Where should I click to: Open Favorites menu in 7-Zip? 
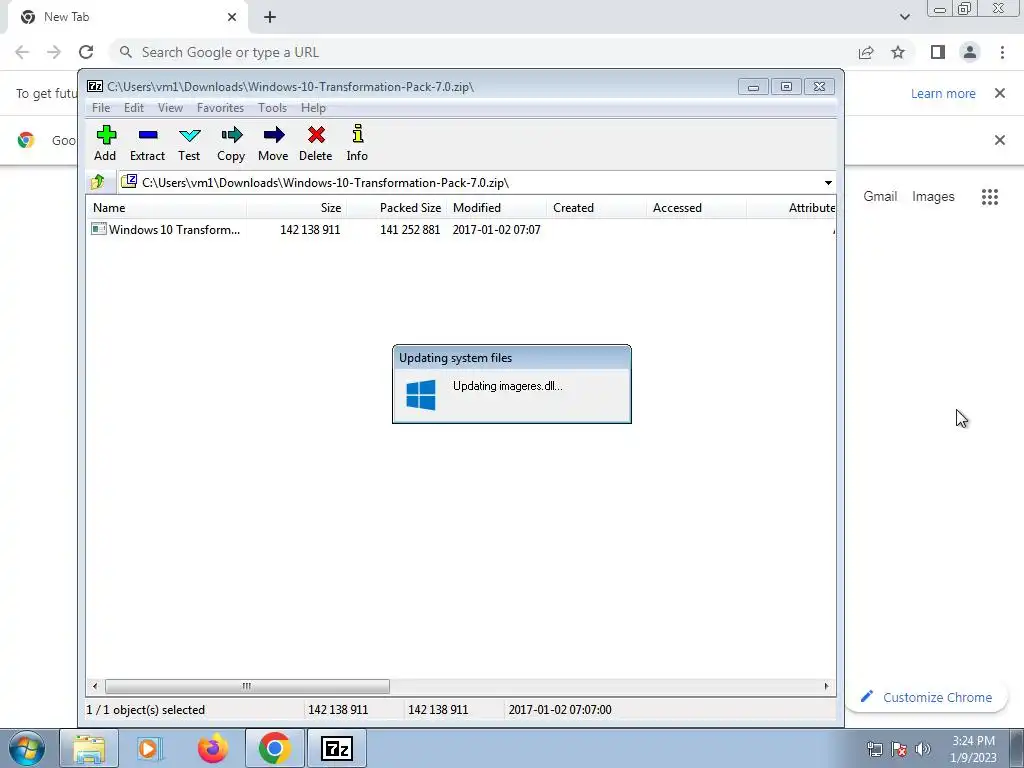pyautogui.click(x=220, y=108)
